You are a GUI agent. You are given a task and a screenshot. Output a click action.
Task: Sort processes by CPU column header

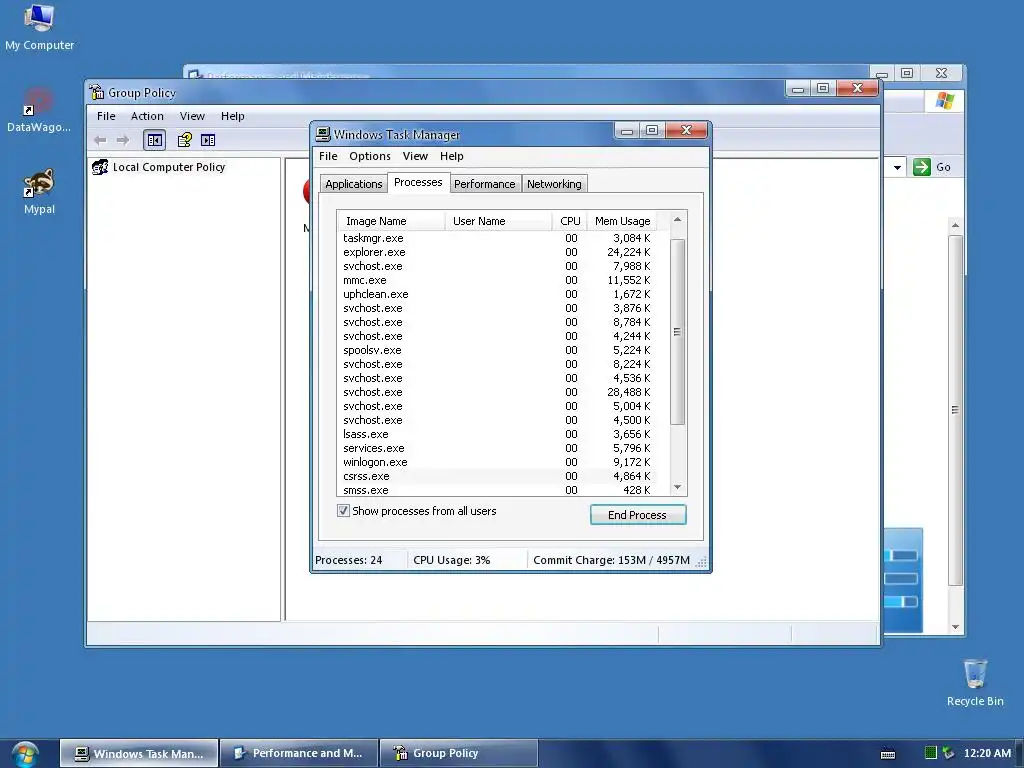click(569, 221)
